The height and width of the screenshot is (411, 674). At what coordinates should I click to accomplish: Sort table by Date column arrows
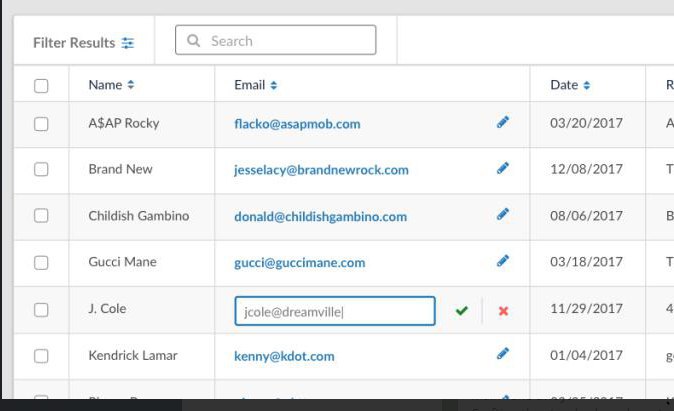(x=587, y=86)
